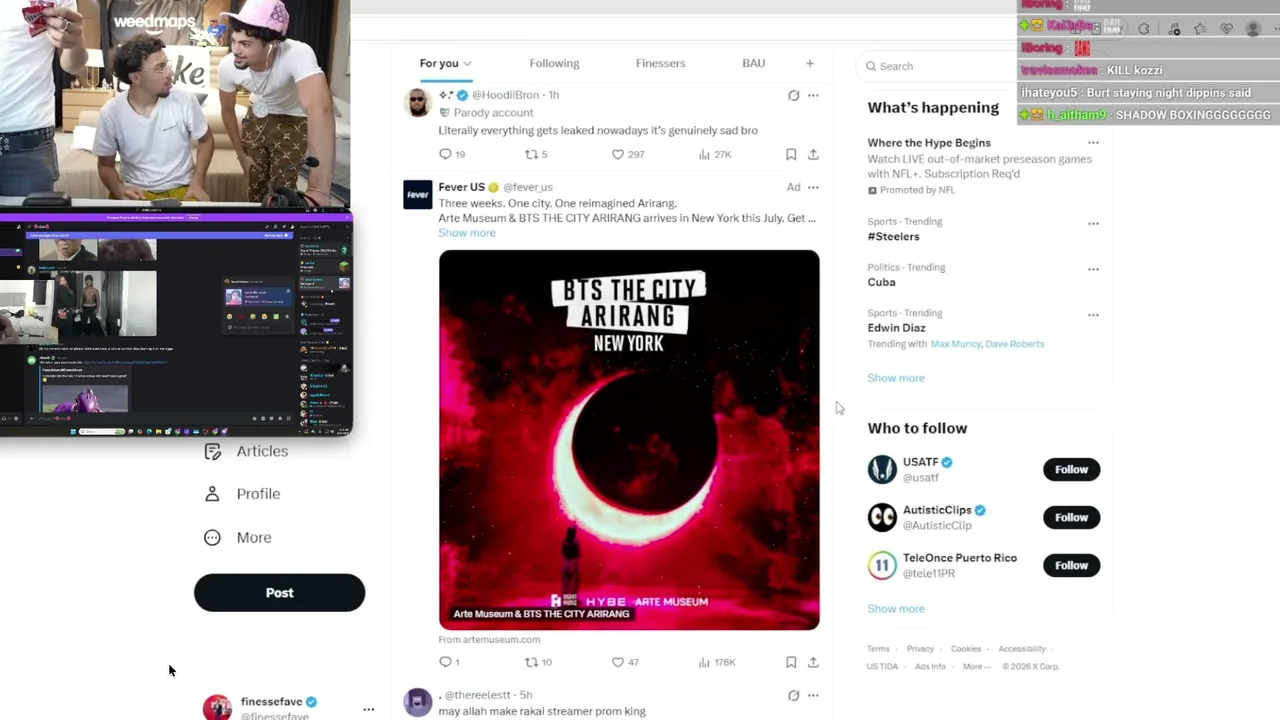Open account options next to finessefave
The width and height of the screenshot is (1280, 720).
tap(369, 709)
